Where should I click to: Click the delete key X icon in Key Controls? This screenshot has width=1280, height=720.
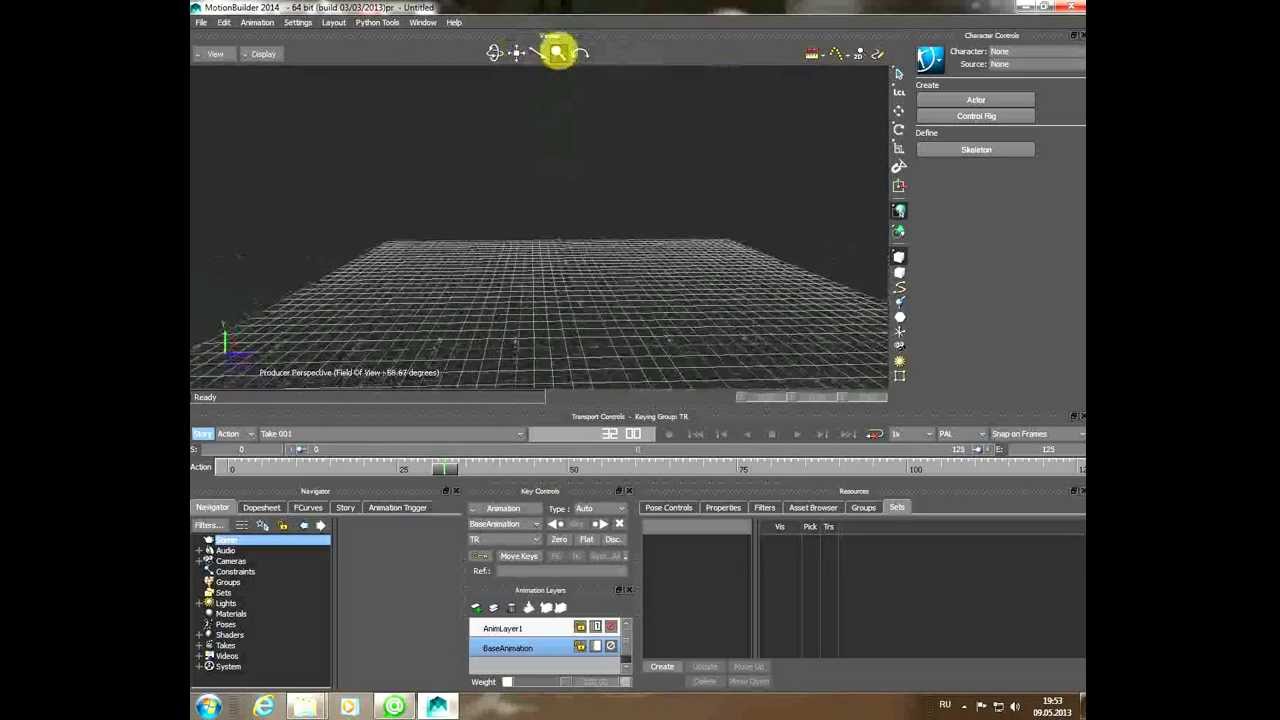[619, 524]
